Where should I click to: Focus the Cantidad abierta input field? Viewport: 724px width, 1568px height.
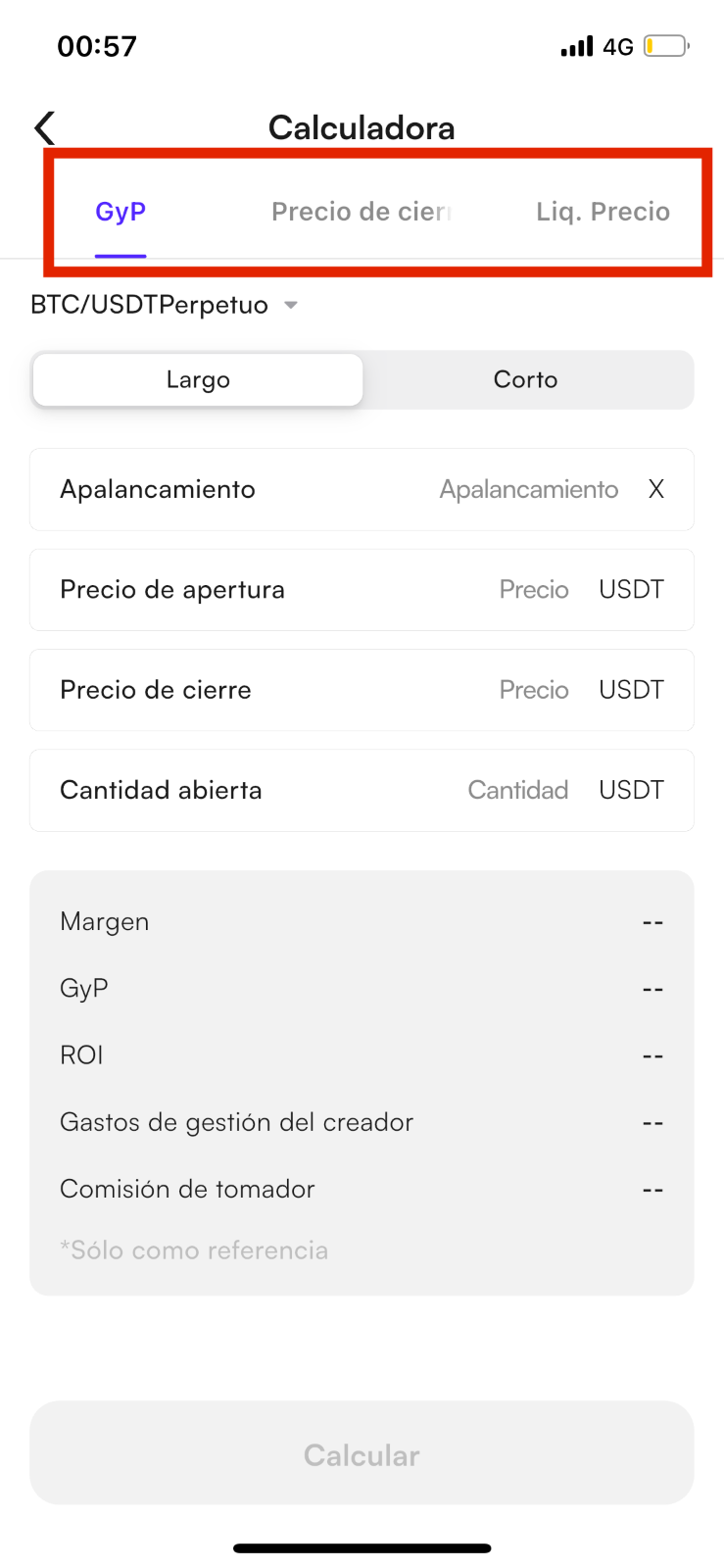(x=362, y=790)
